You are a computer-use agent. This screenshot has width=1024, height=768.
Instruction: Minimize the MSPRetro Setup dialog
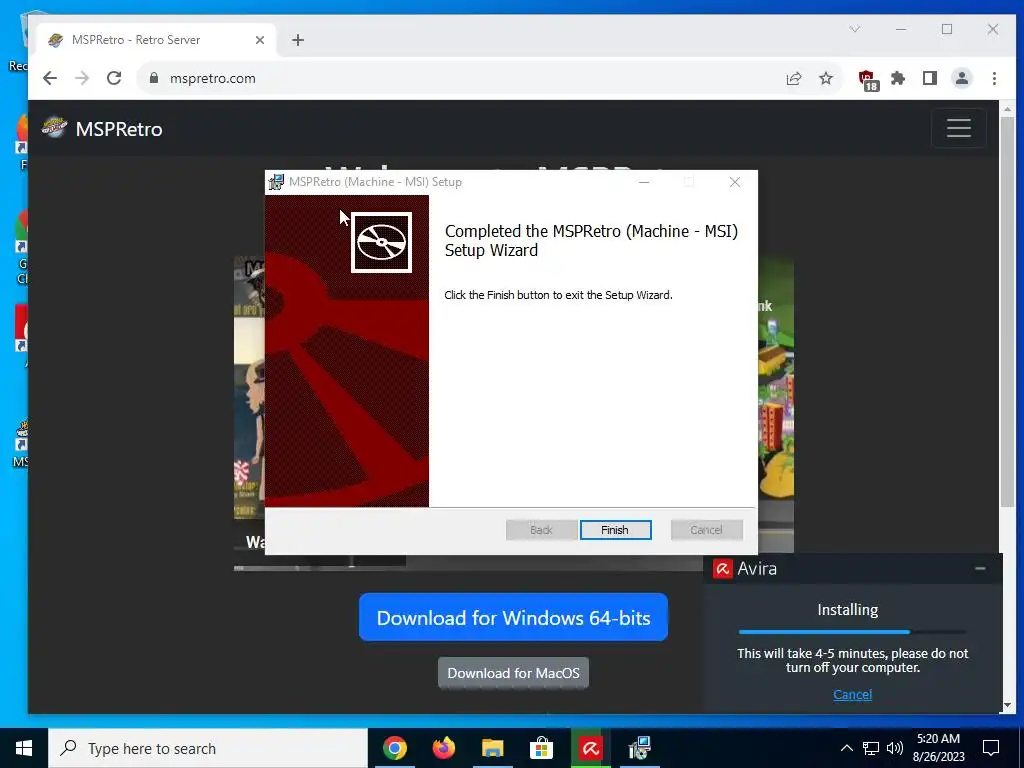(644, 182)
